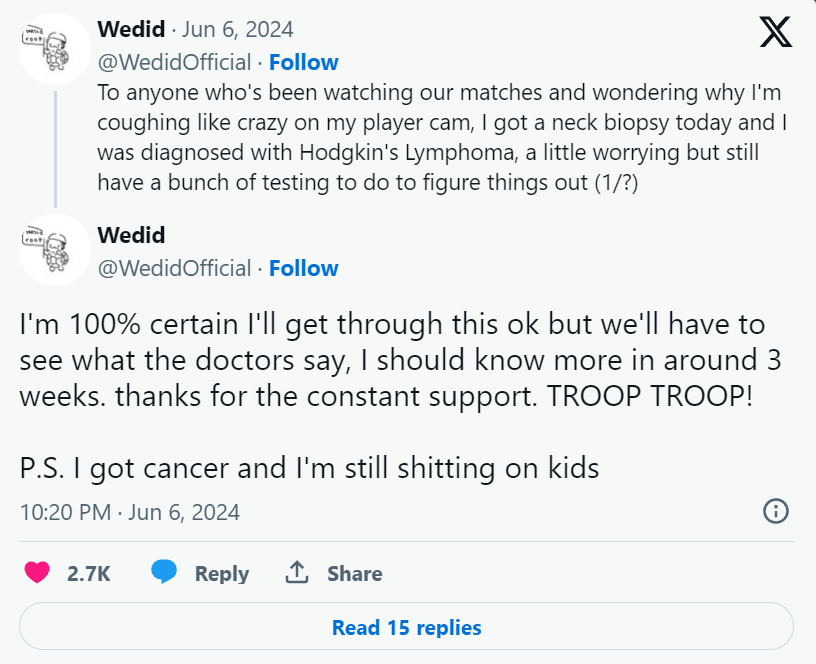Image resolution: width=816 pixels, height=664 pixels.
Task: Click the Wedid display name in second tweet
Action: coord(131,235)
